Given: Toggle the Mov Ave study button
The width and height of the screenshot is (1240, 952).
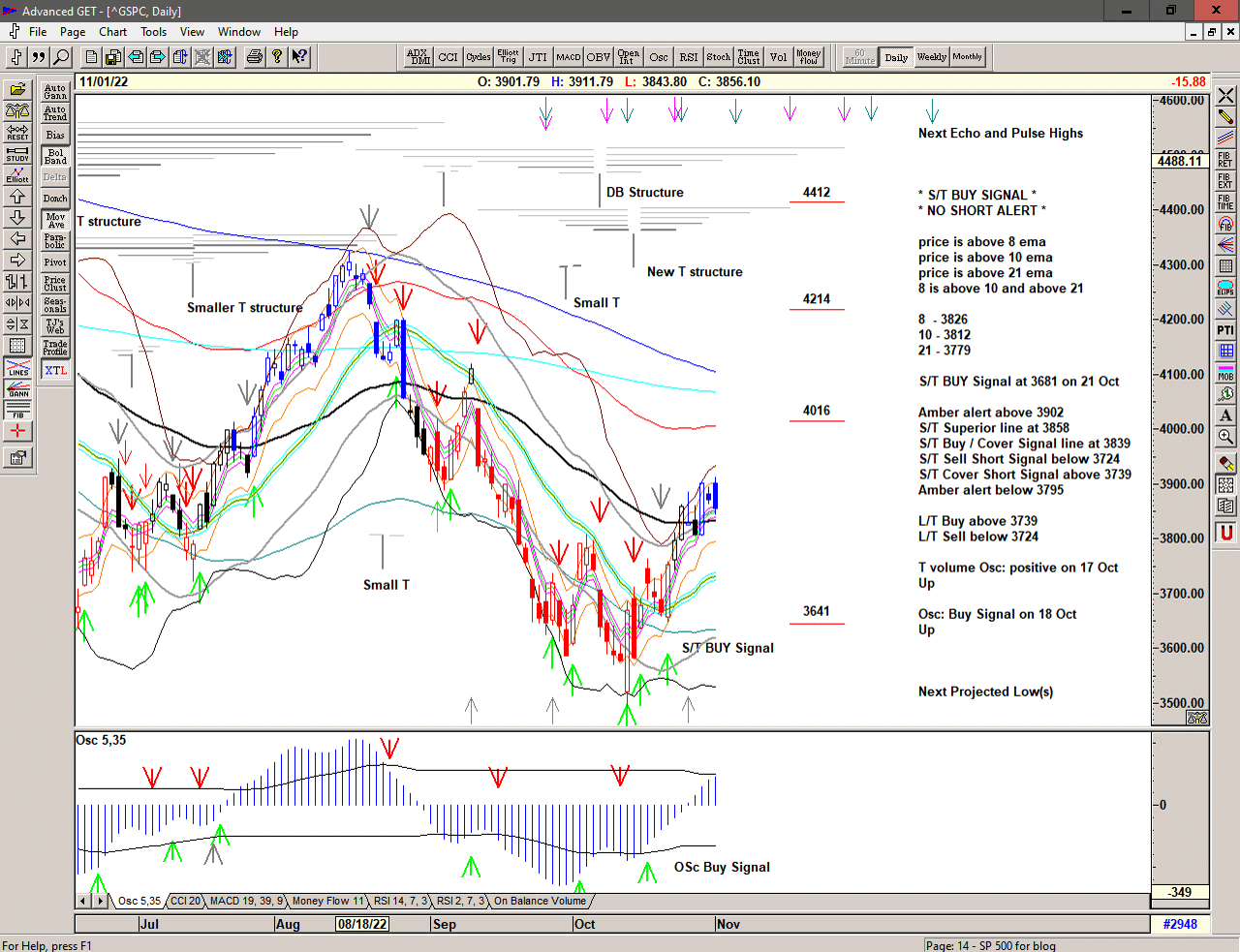Looking at the screenshot, I should point(55,220).
